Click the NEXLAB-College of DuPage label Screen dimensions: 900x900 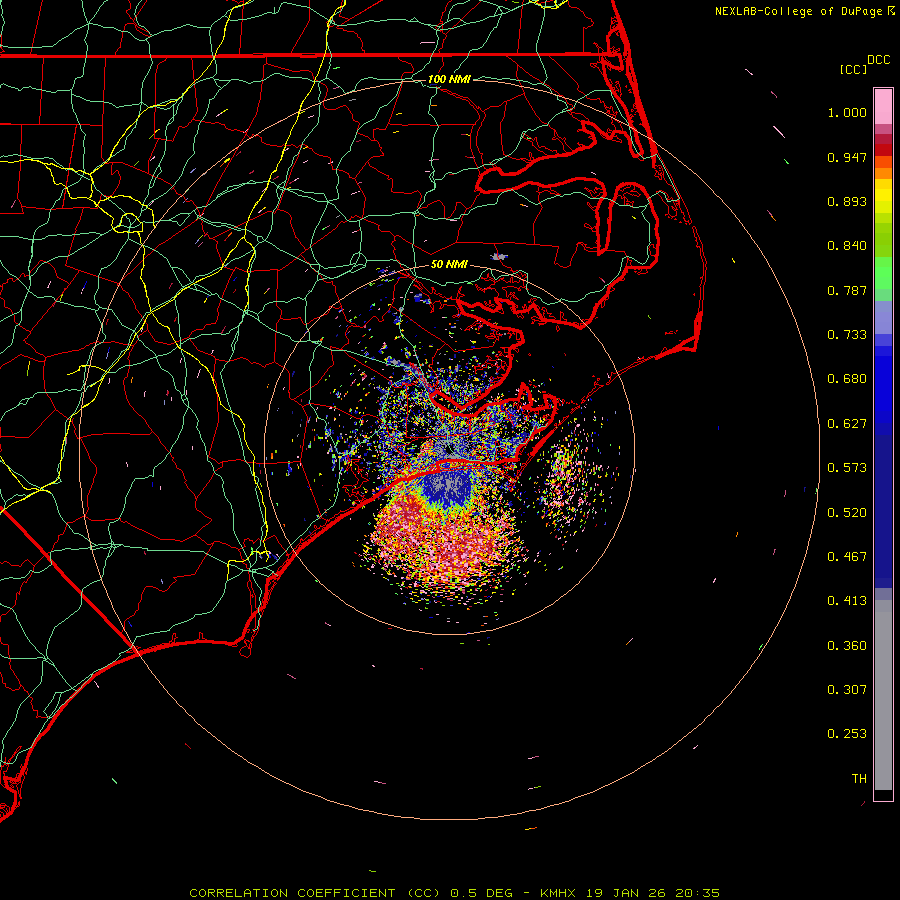pyautogui.click(x=800, y=11)
